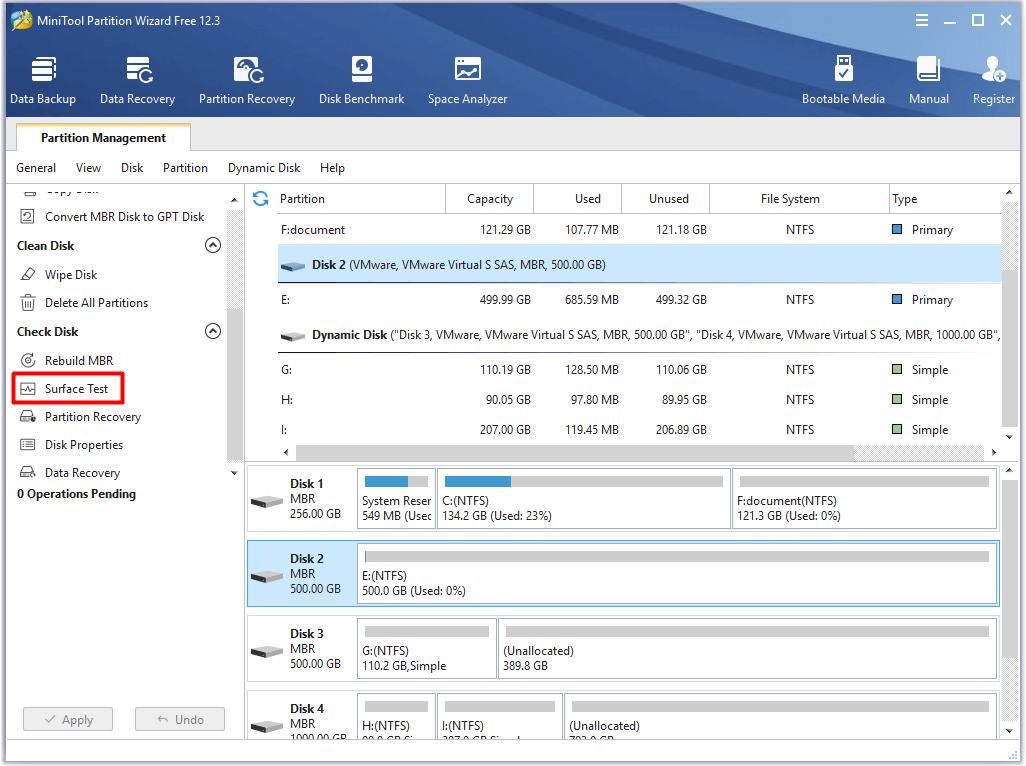Click Convert MBR Disk to GPT Disk icon
Viewport: 1026px width, 766px height.
(x=27, y=217)
